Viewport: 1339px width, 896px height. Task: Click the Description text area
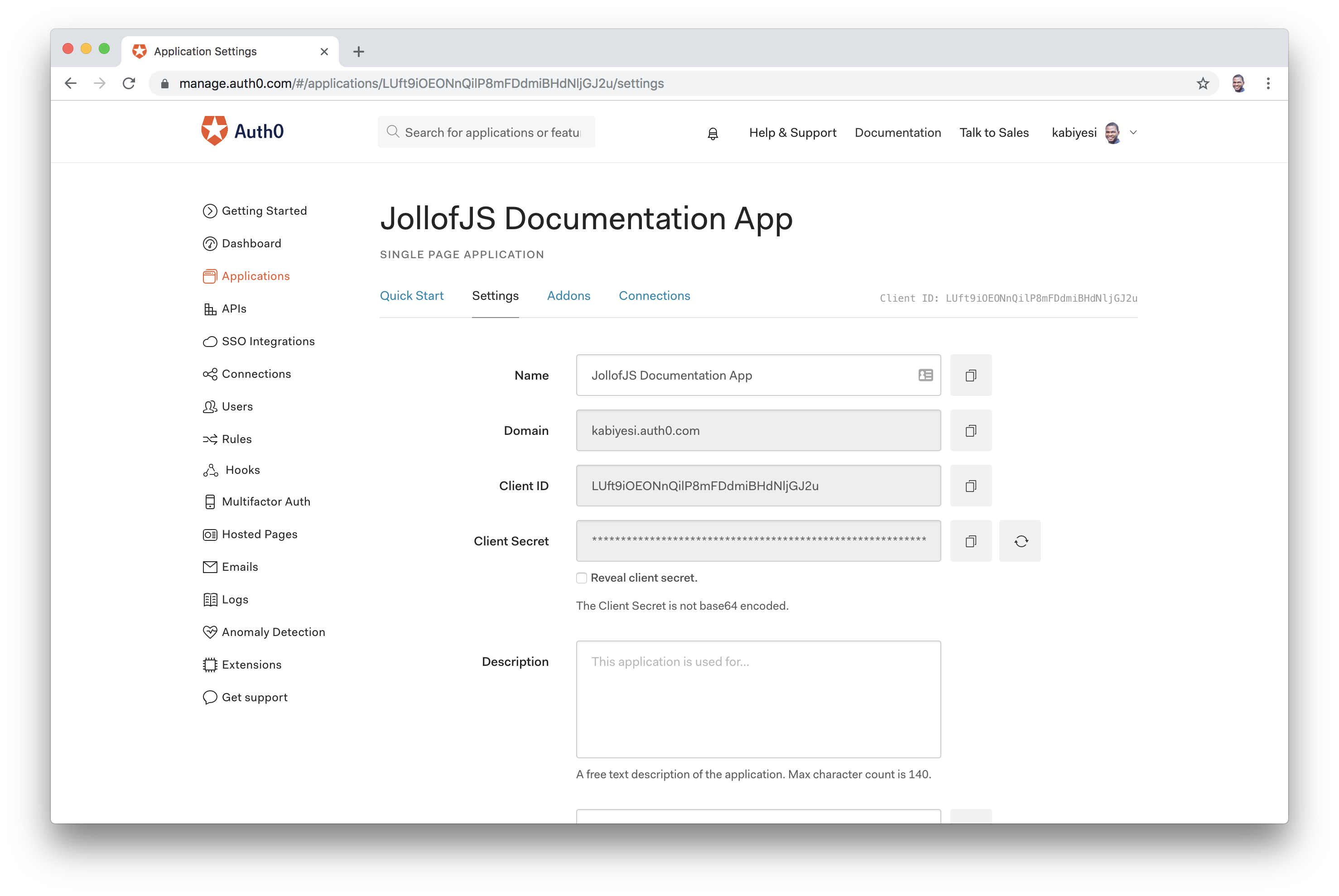click(x=758, y=699)
